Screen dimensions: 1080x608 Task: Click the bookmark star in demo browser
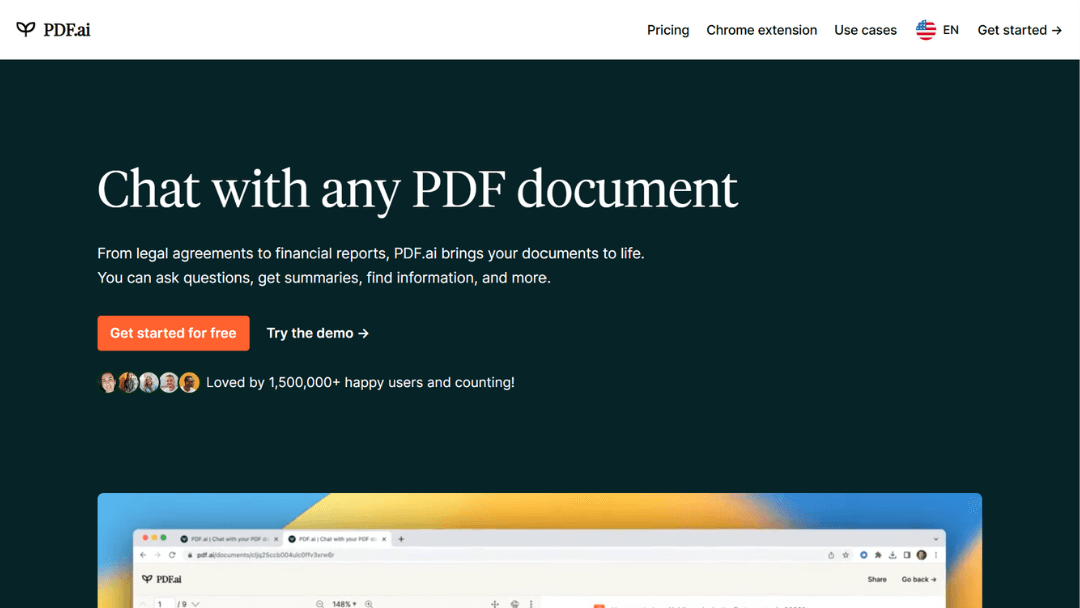point(846,554)
